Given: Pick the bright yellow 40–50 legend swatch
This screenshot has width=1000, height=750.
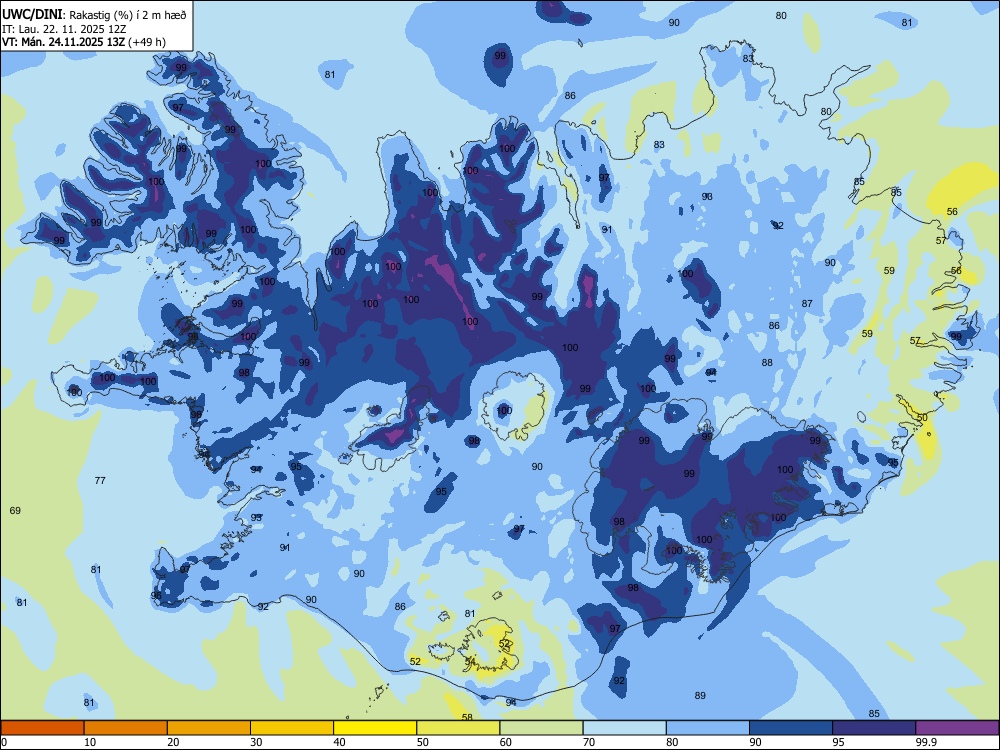Looking at the screenshot, I should coord(375,728).
